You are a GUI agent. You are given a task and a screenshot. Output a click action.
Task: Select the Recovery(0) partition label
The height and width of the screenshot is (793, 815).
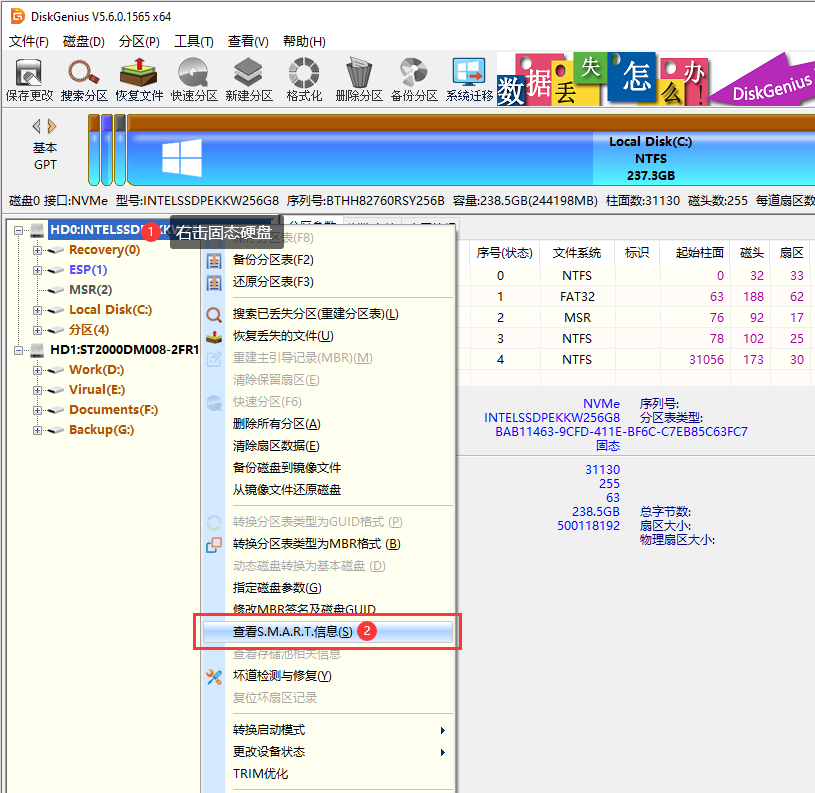(x=104, y=250)
